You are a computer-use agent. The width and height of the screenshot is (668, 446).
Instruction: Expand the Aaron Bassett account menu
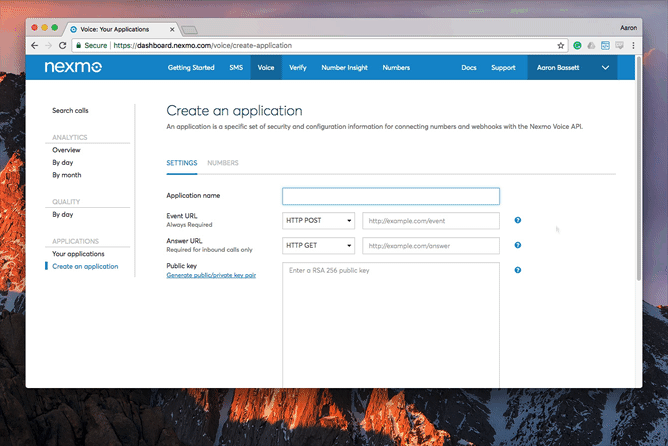[572, 67]
